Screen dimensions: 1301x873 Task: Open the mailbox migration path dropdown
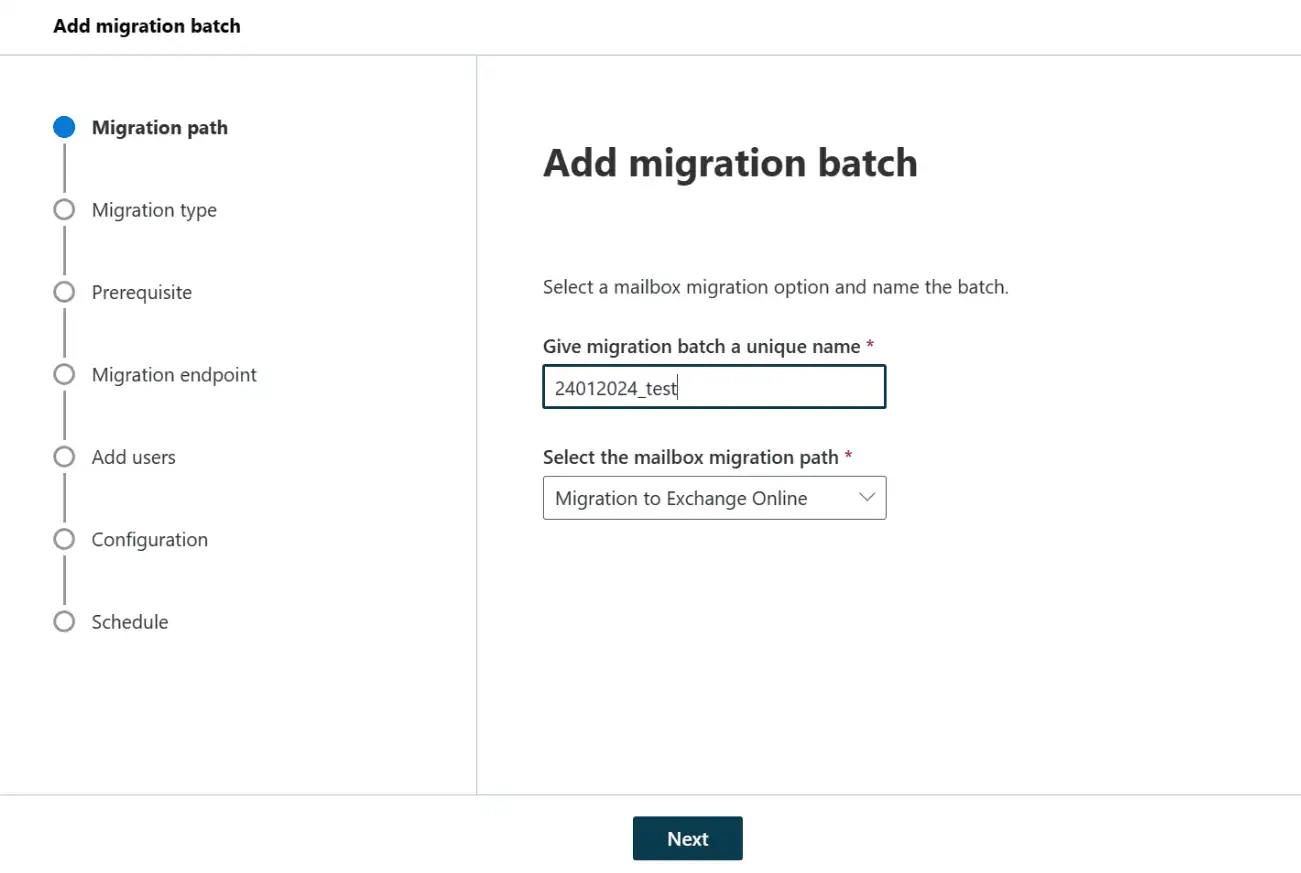pos(714,498)
